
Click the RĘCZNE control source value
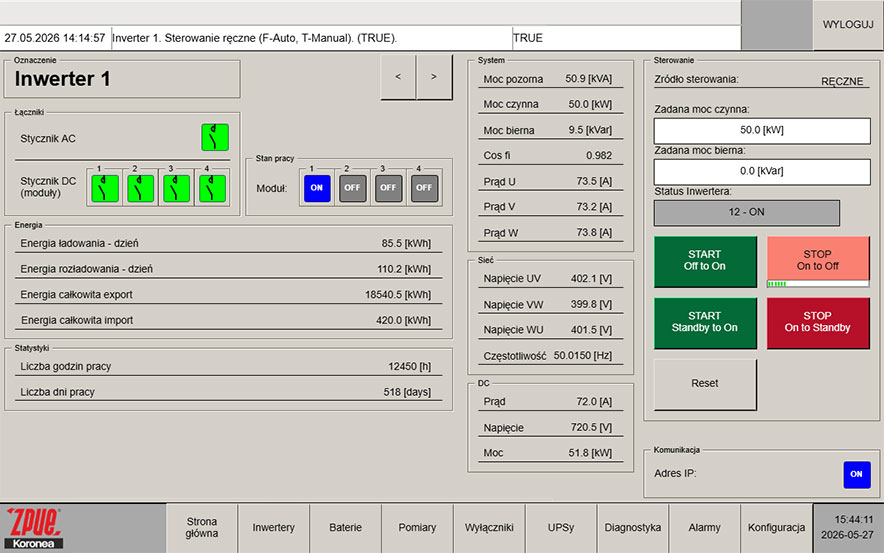(x=842, y=81)
